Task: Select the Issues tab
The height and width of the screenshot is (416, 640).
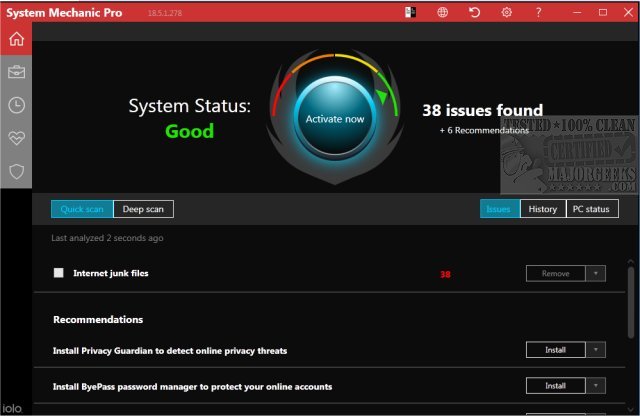Action: [x=500, y=209]
